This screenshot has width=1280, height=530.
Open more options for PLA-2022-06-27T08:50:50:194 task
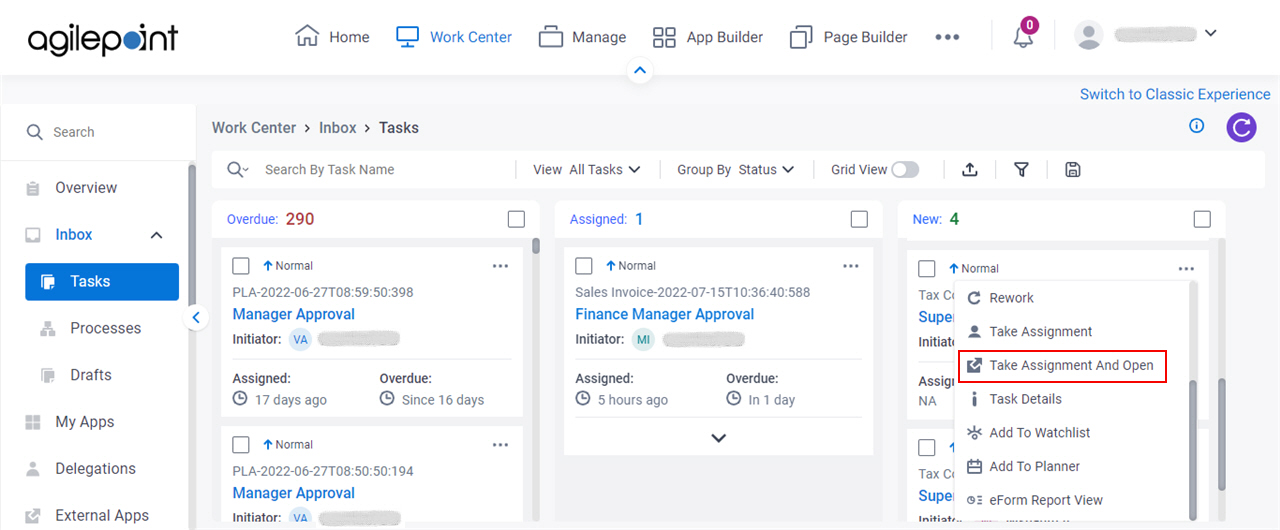pos(500,445)
